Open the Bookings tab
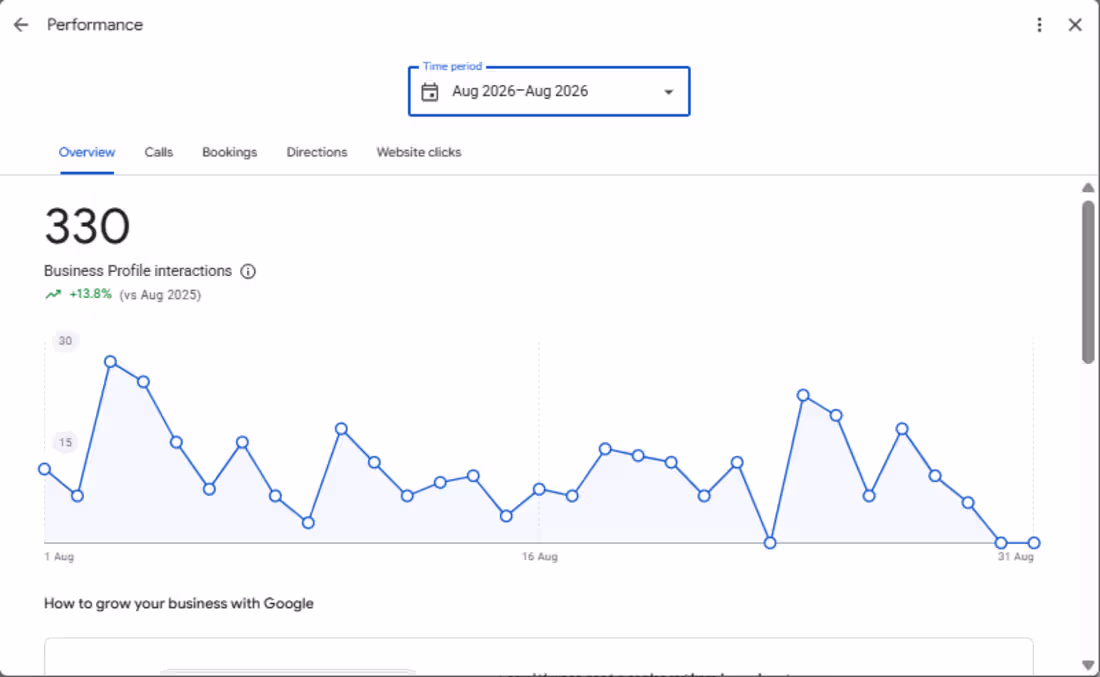Viewport: 1100px width, 677px height. pyautogui.click(x=229, y=152)
